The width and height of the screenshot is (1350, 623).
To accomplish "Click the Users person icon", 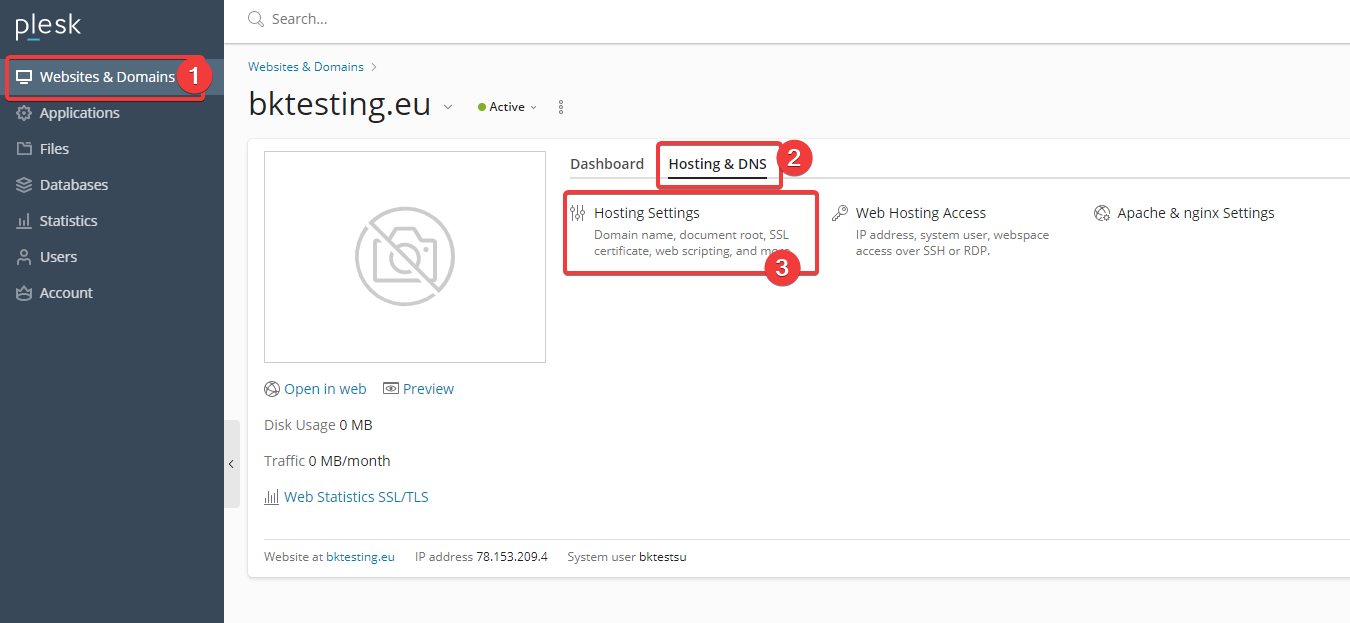I will point(24,257).
